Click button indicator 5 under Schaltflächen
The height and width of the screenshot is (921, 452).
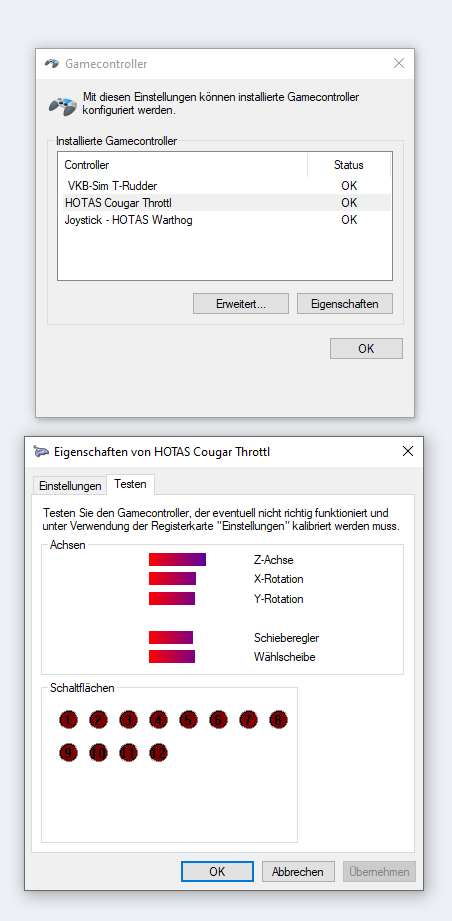coord(188,720)
